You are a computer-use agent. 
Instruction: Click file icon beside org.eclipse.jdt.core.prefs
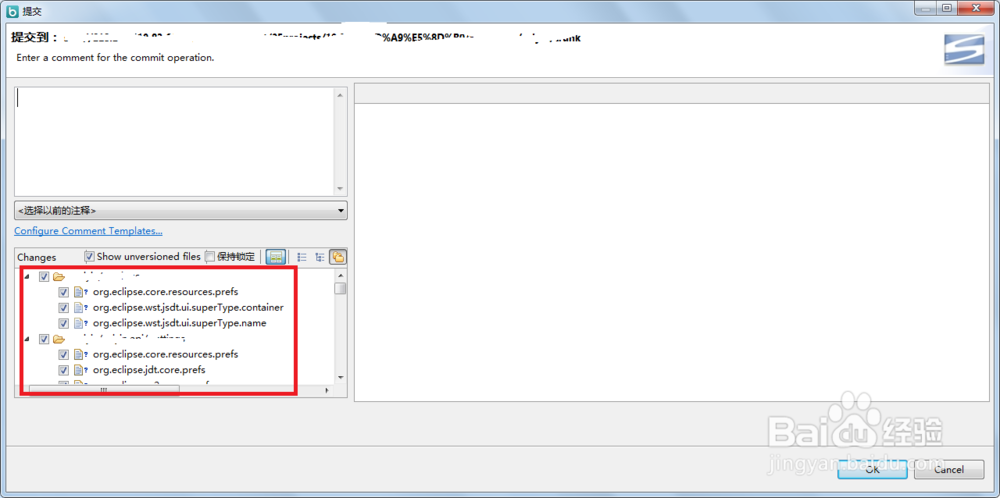pos(80,370)
